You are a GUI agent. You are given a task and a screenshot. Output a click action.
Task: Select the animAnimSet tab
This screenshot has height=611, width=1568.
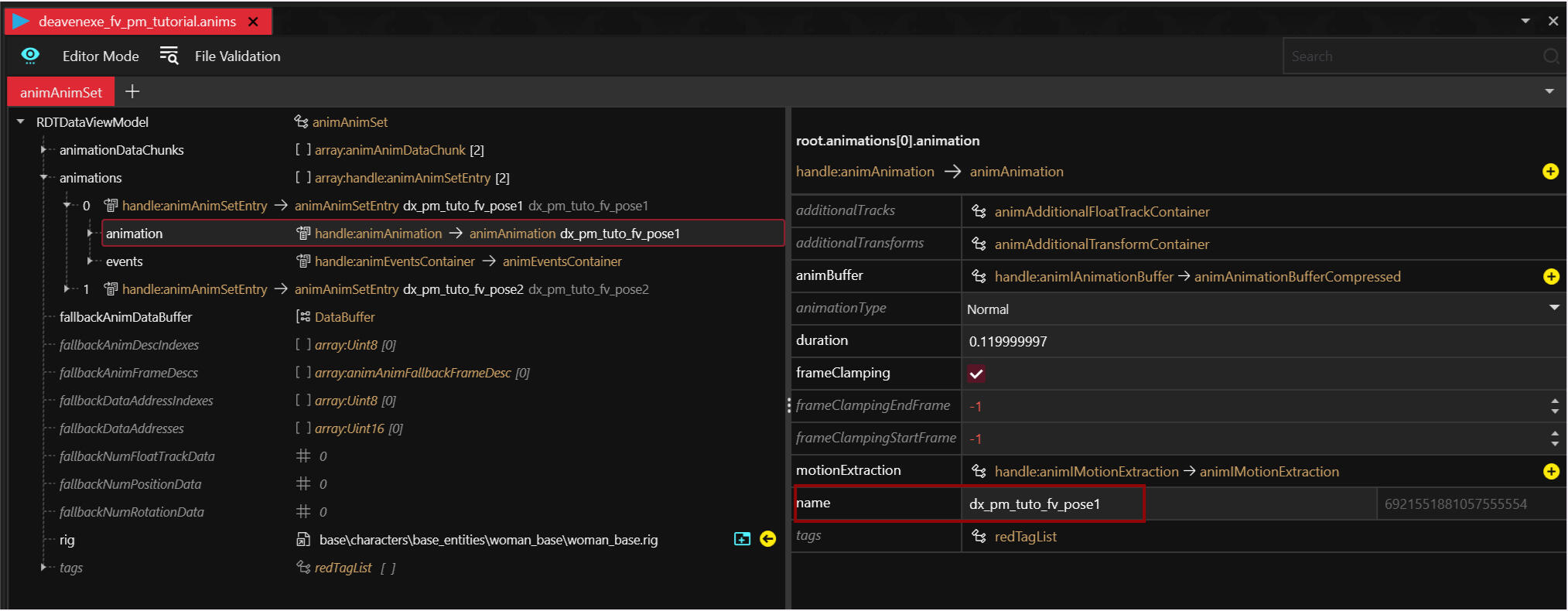[x=61, y=92]
